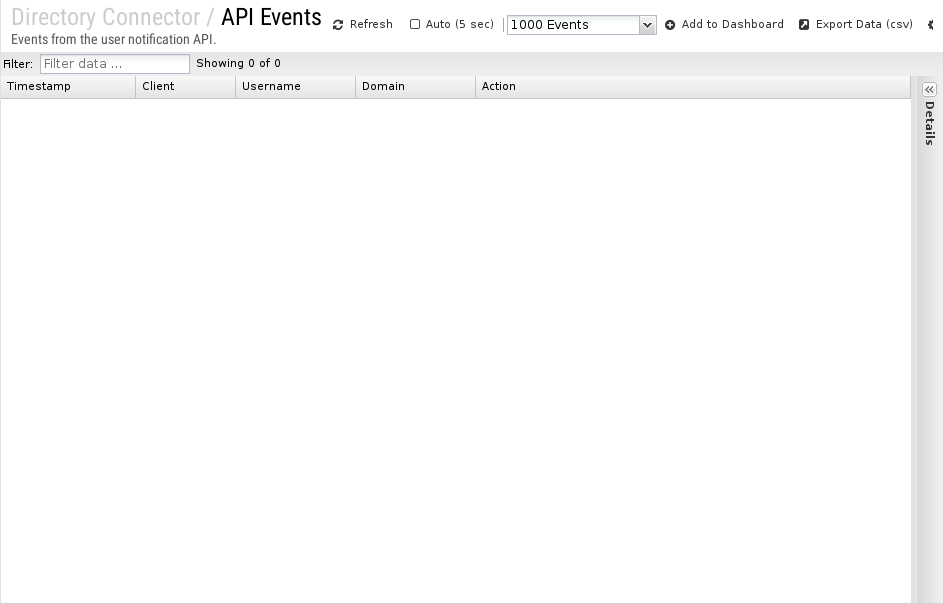Click the Add to Dashboard text
Viewport: 944px width, 604px height.
(732, 24)
